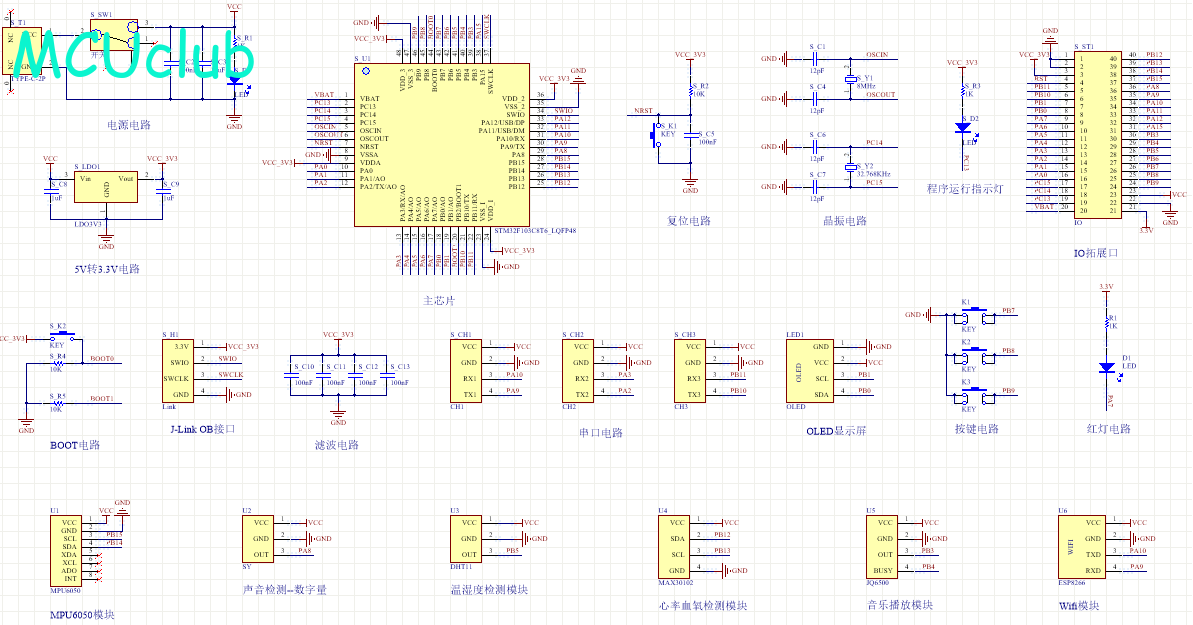
Task: Click the 'IO拓展口' section label
Action: [x=1096, y=253]
